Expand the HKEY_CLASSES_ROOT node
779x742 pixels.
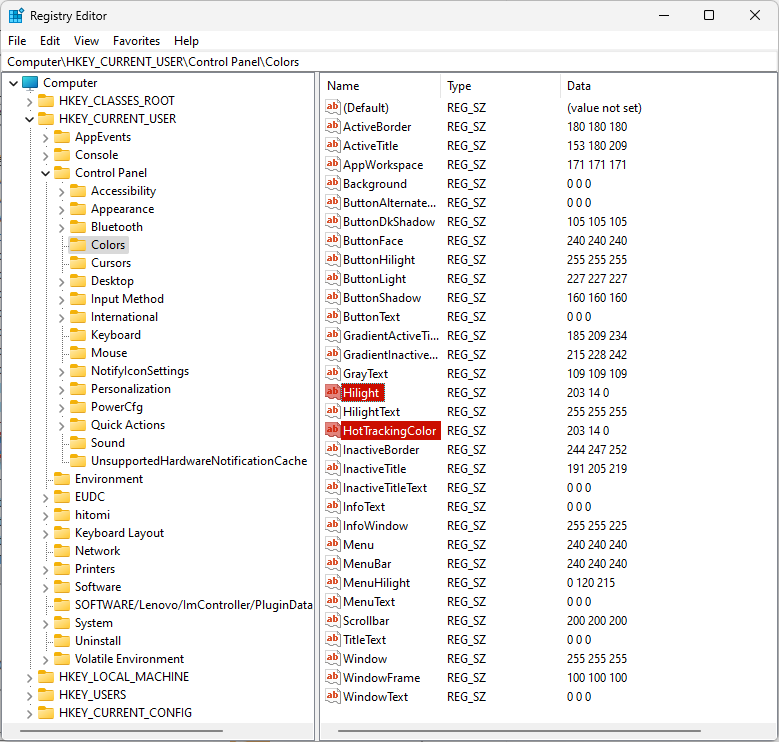pyautogui.click(x=29, y=102)
